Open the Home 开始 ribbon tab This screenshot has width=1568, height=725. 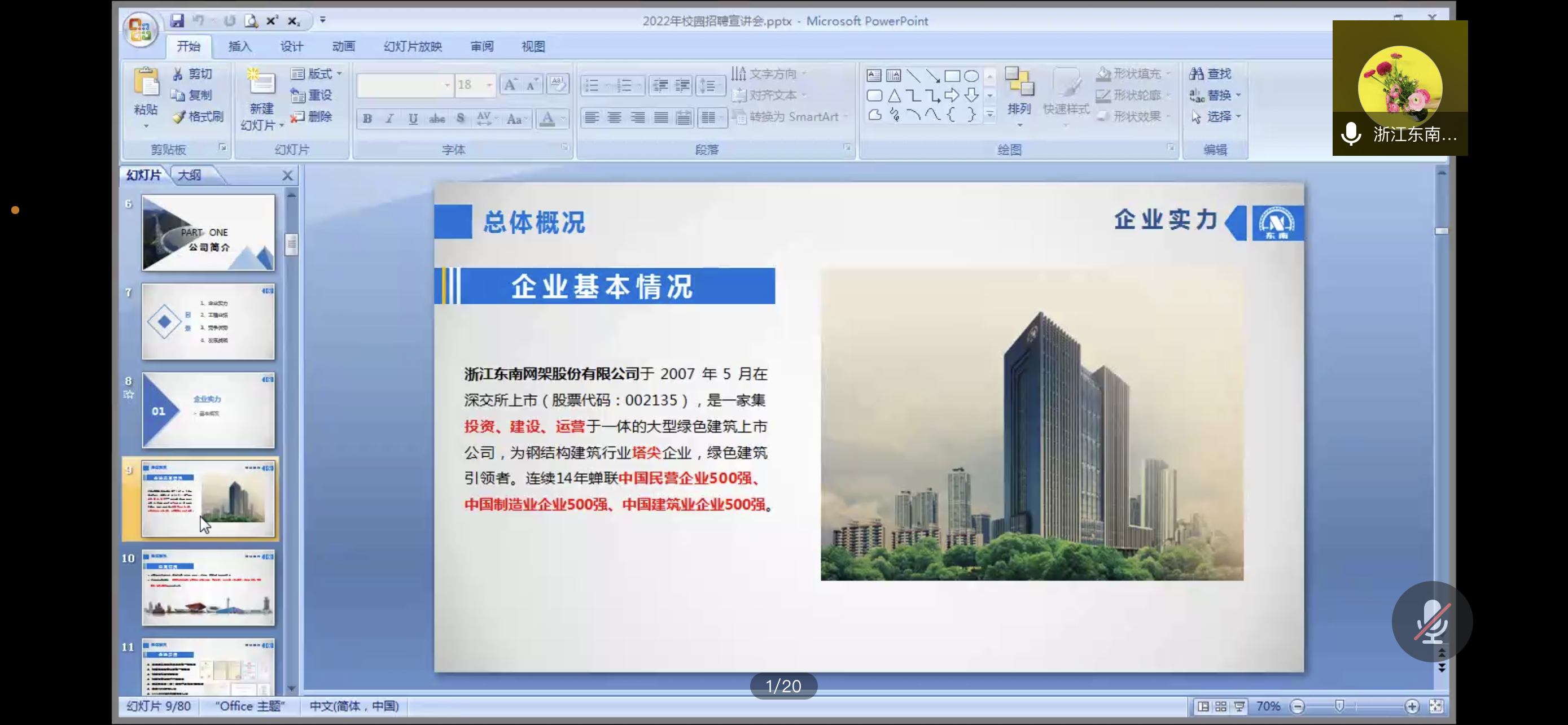(x=189, y=46)
